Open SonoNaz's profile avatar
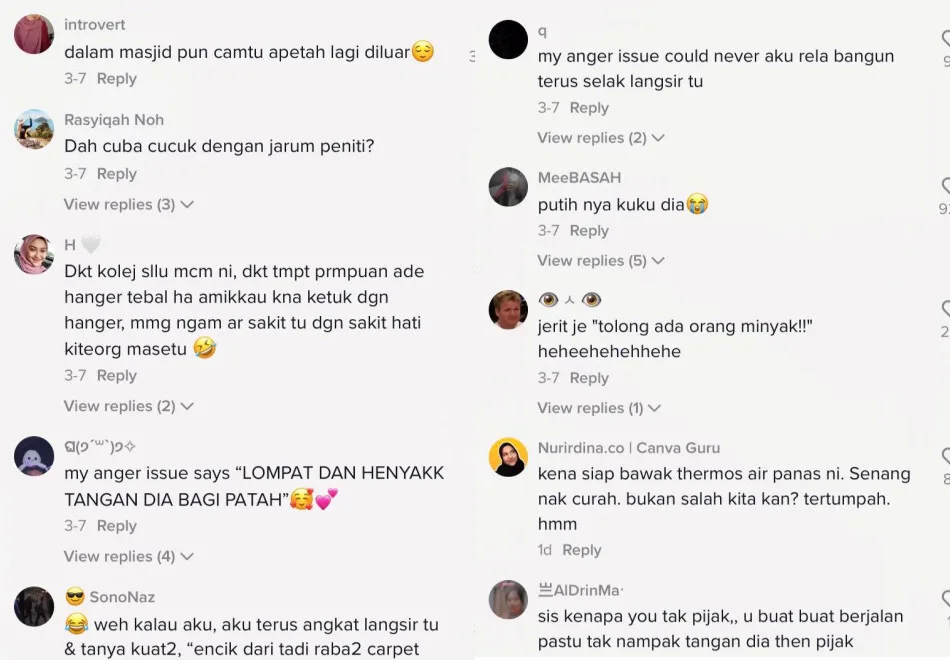The image size is (950, 660). pos(34,606)
